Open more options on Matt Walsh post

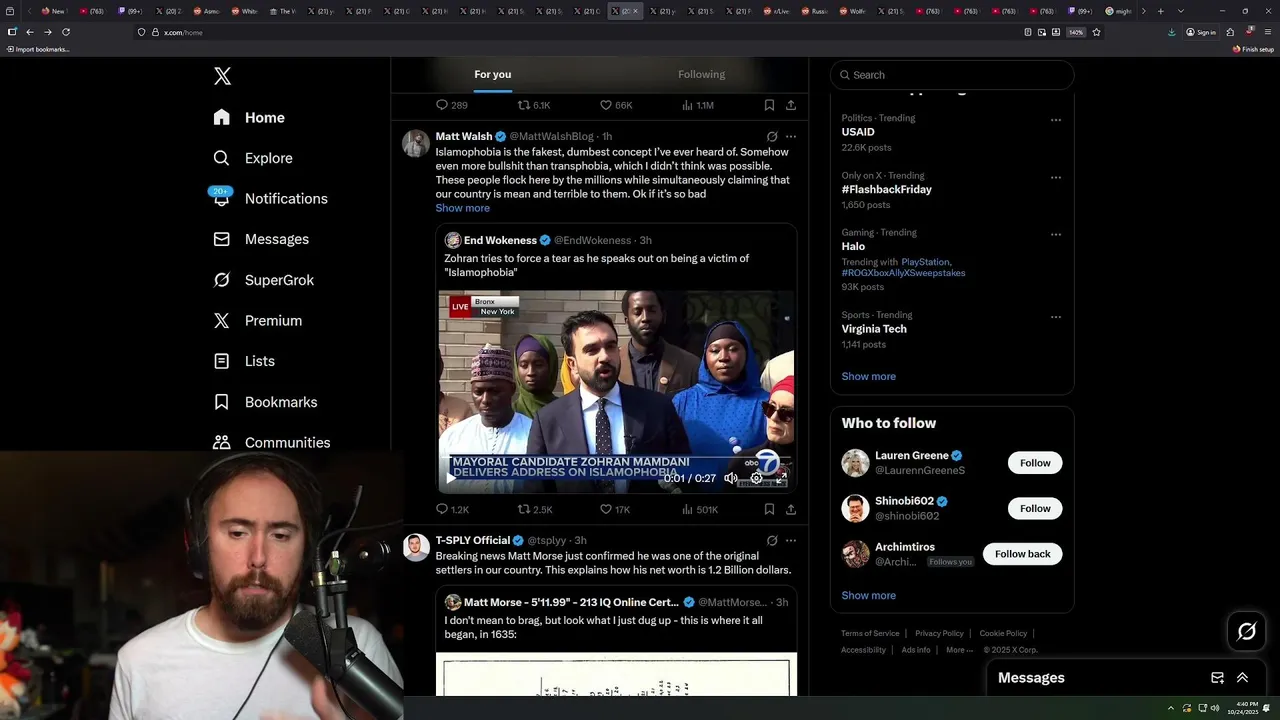pos(791,137)
